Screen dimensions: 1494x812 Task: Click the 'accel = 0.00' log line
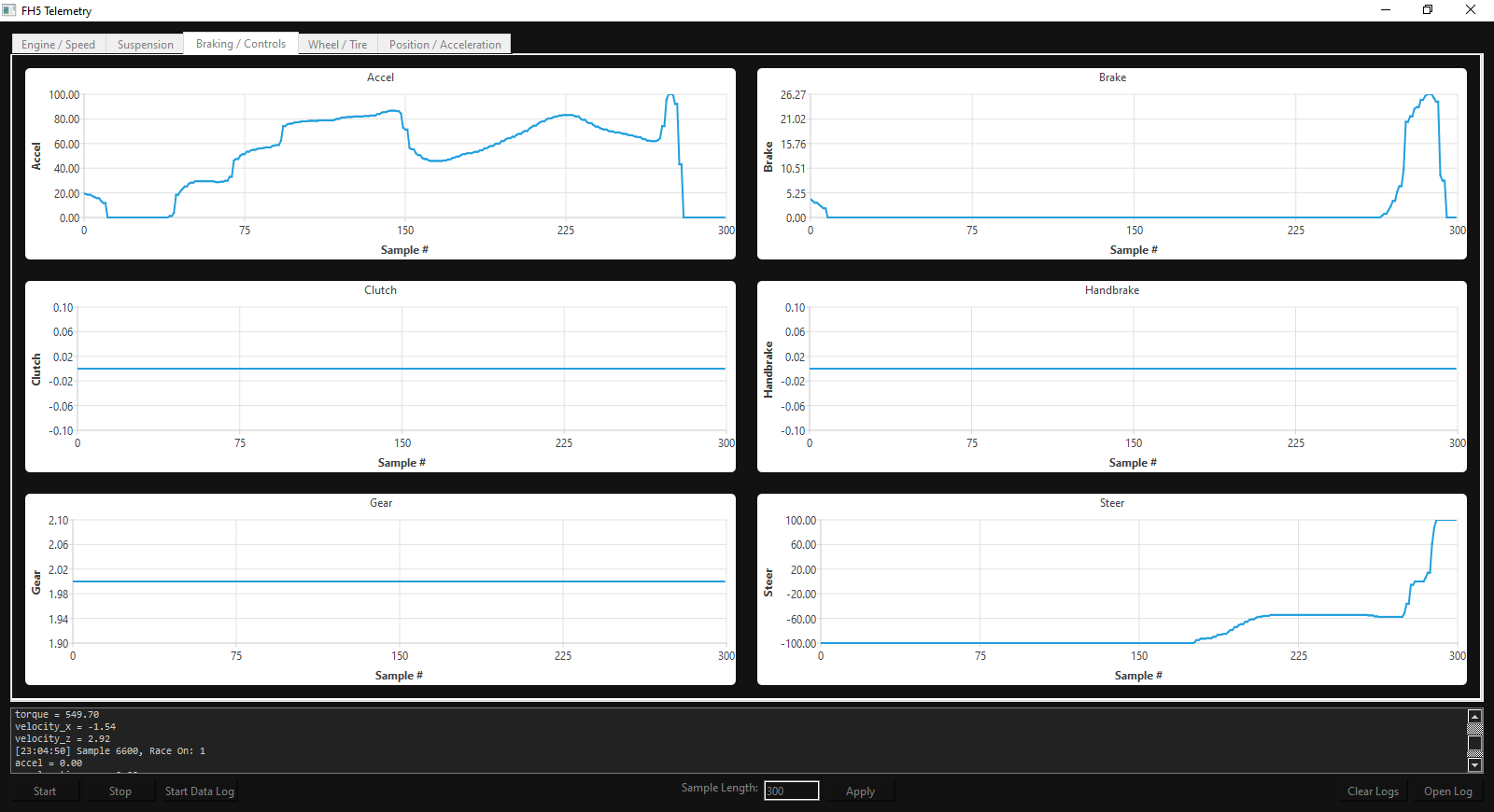pyautogui.click(x=49, y=763)
